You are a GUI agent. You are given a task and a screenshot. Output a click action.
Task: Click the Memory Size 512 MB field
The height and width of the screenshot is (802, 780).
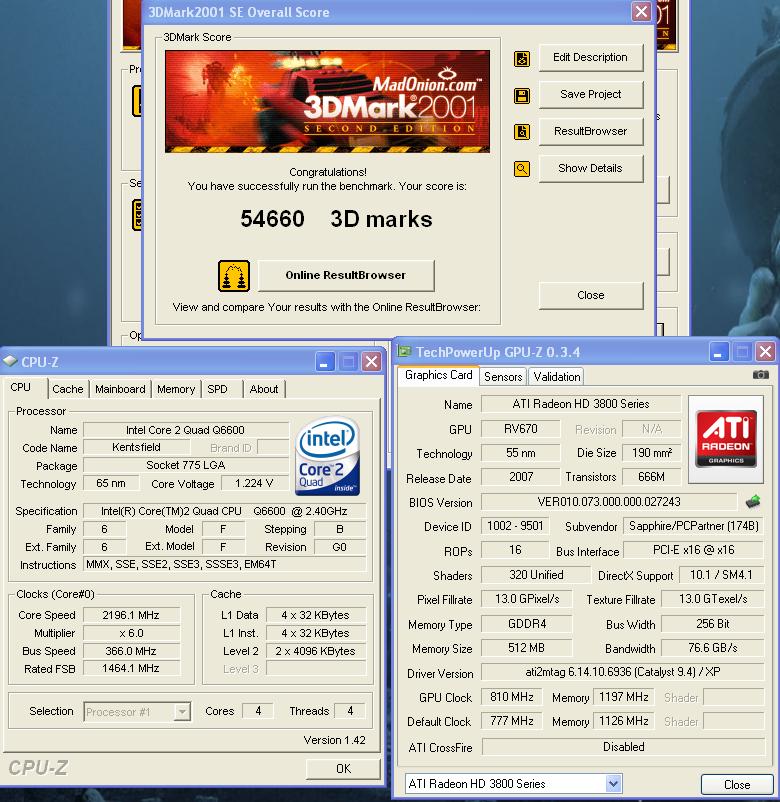point(526,648)
